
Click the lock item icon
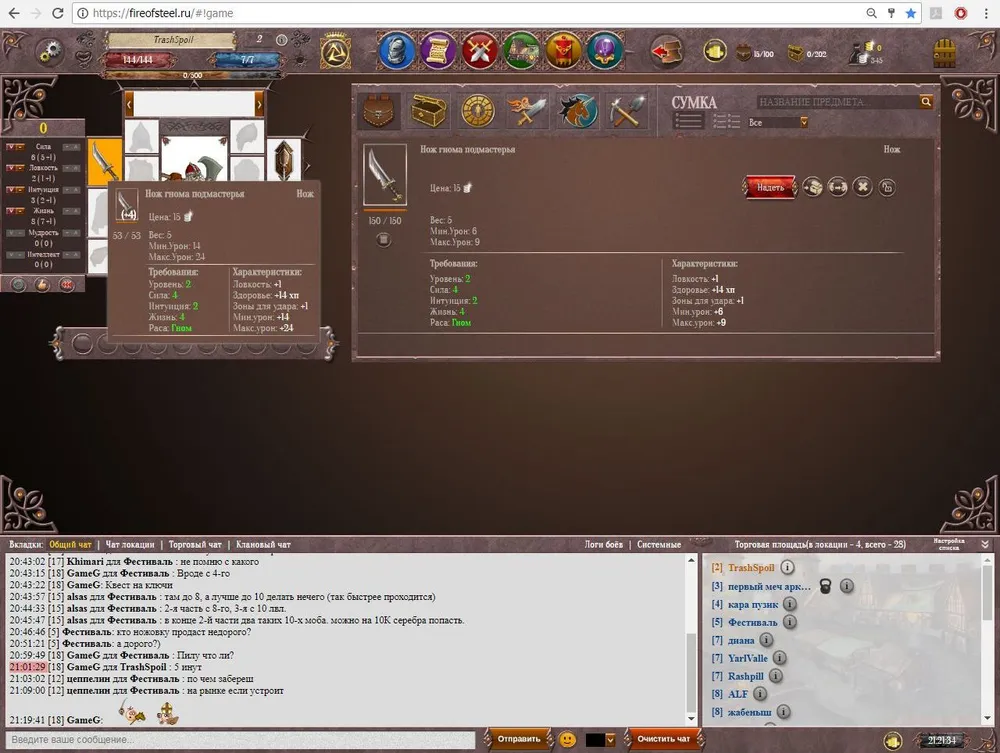pyautogui.click(x=886, y=187)
